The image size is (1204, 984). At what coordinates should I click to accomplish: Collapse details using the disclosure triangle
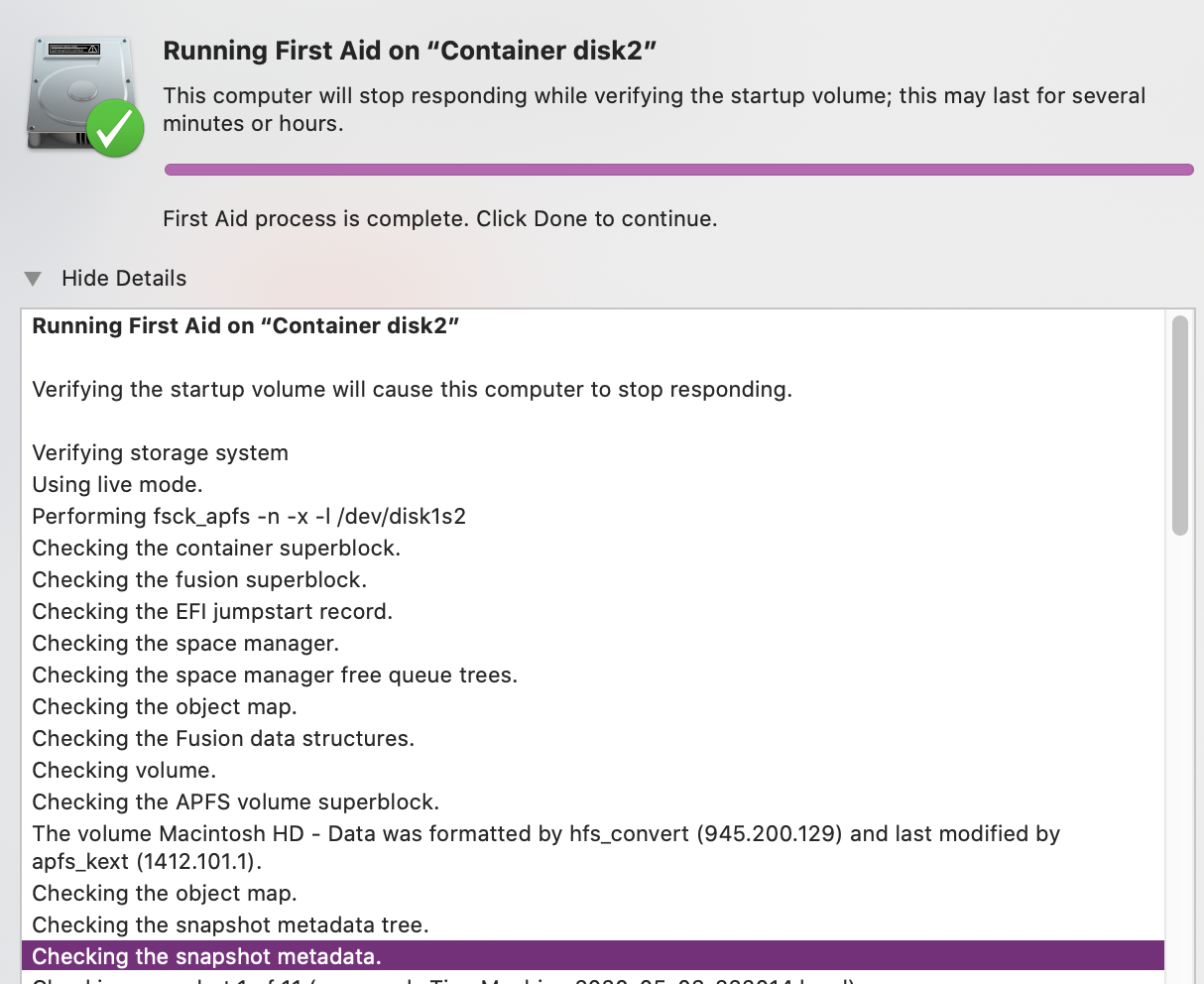click(x=33, y=279)
